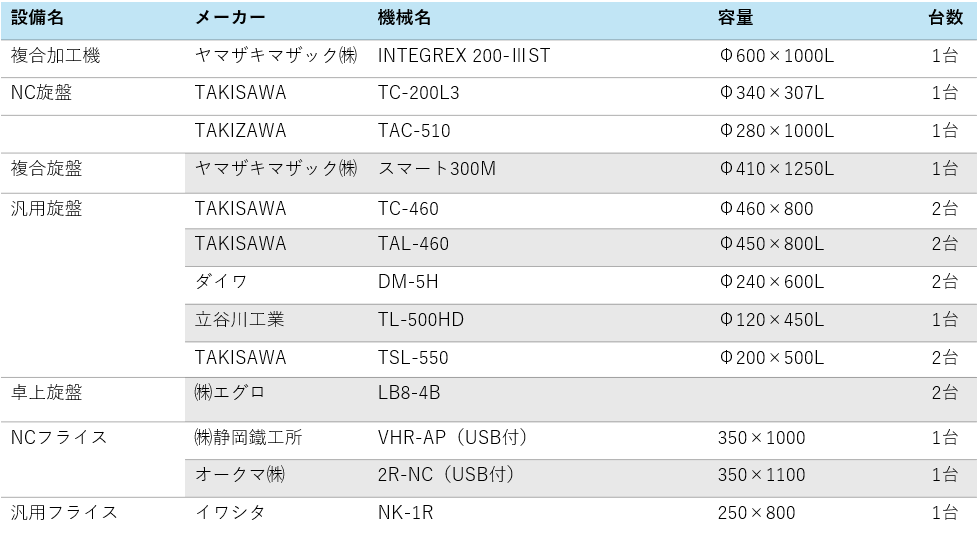Click the 設備名 column header
The height and width of the screenshot is (537, 980).
pos(38,18)
